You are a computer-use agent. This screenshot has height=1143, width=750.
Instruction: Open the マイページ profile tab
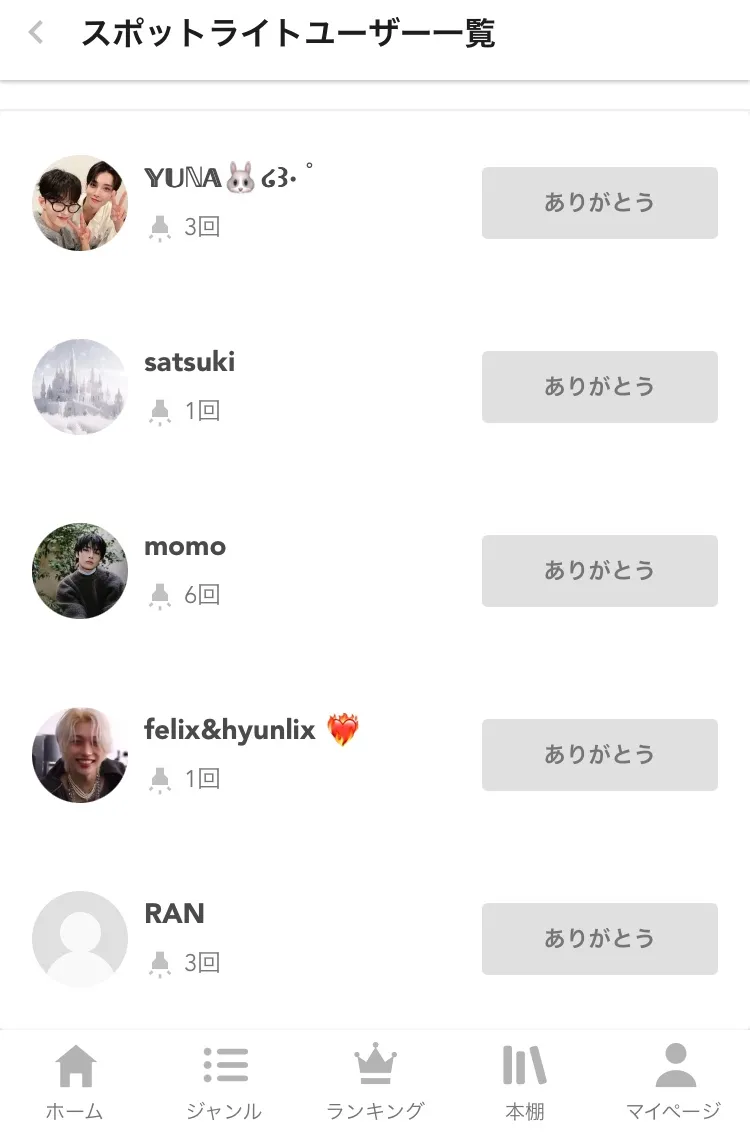[x=674, y=1081]
